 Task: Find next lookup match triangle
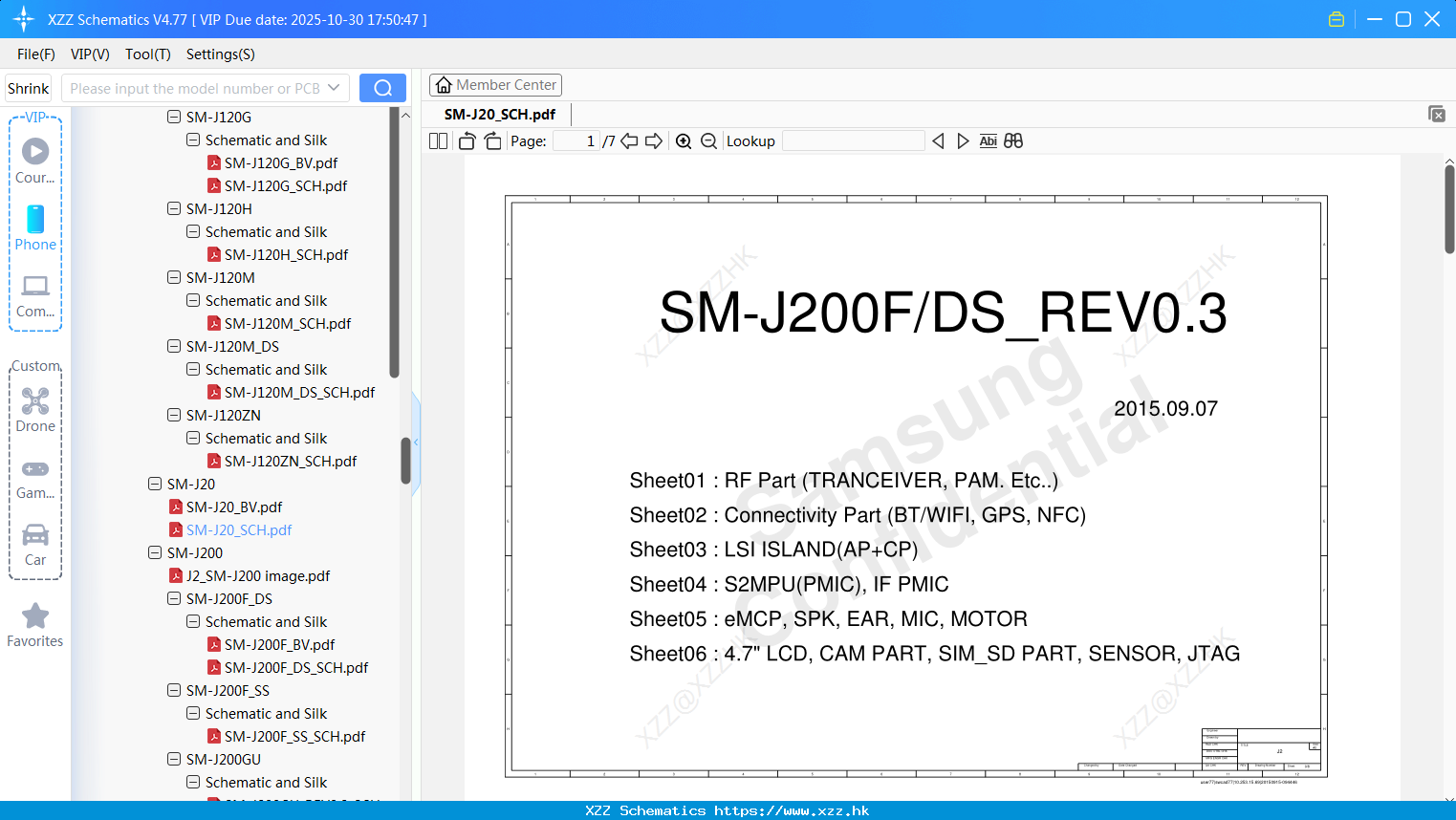963,140
